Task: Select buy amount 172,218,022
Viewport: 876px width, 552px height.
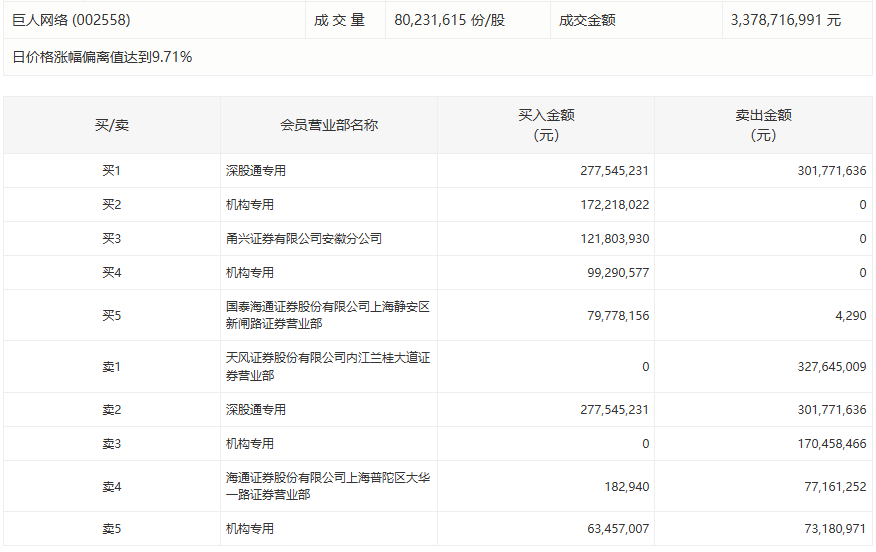Action: 615,204
